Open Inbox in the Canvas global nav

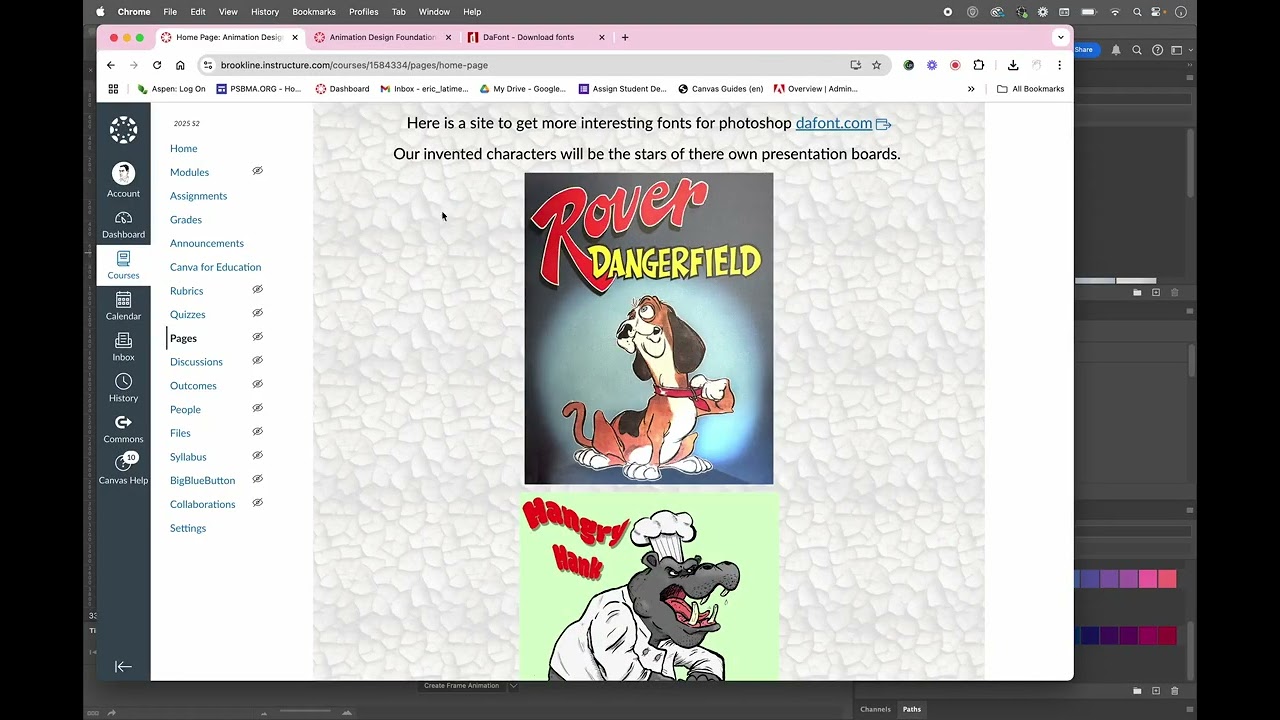click(123, 348)
